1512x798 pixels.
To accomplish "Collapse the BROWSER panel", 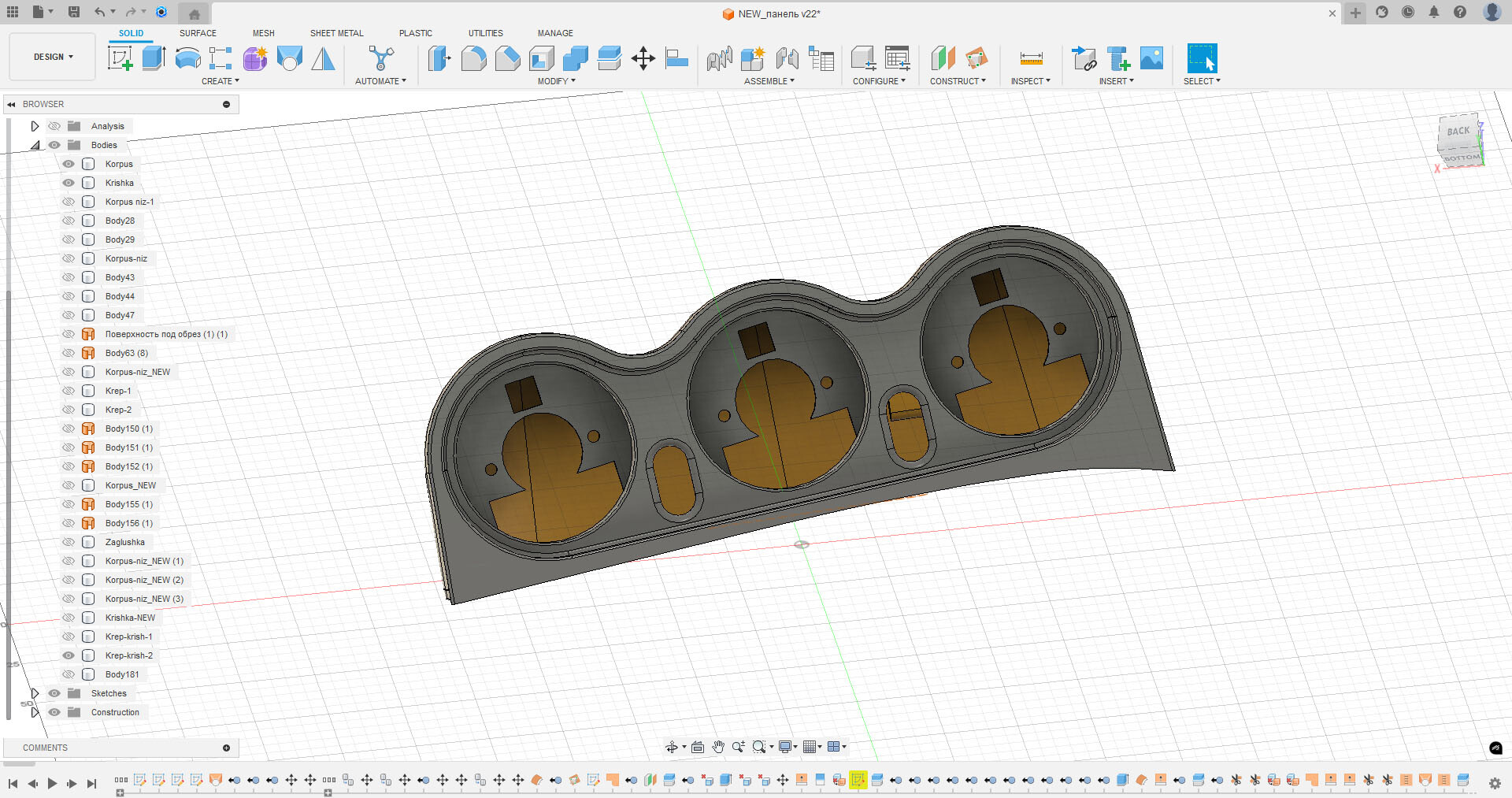I will [11, 104].
